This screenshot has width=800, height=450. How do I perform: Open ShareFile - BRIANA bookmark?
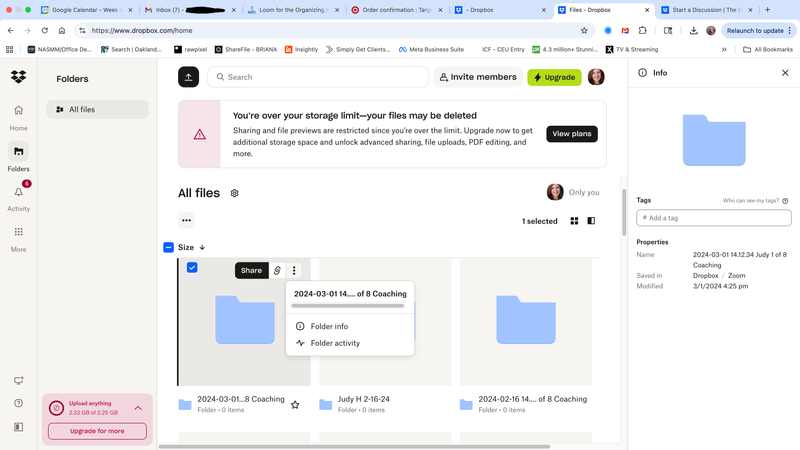tap(245, 49)
